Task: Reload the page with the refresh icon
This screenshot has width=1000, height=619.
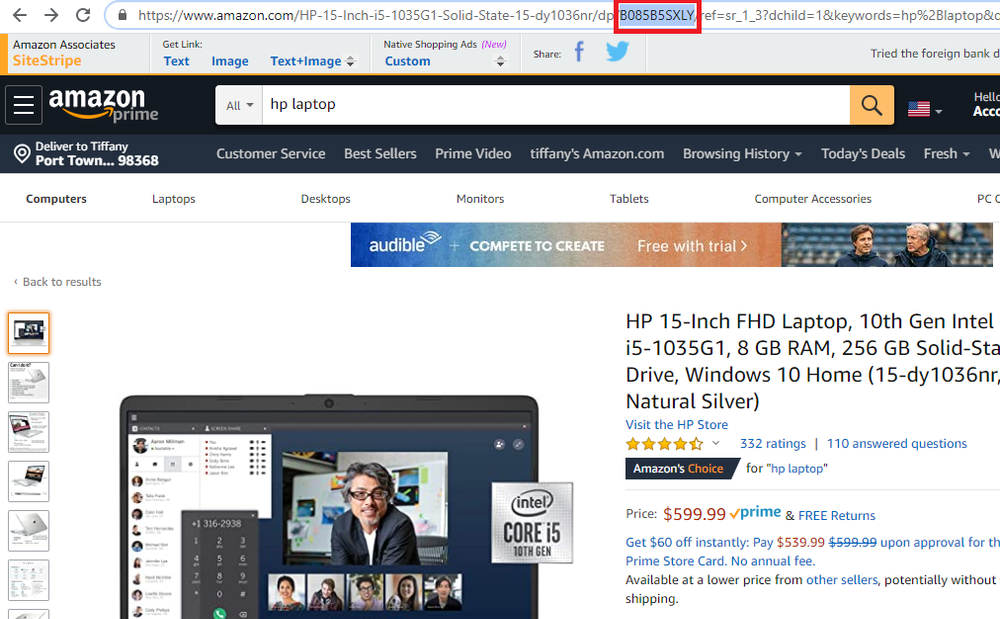Action: [x=83, y=15]
